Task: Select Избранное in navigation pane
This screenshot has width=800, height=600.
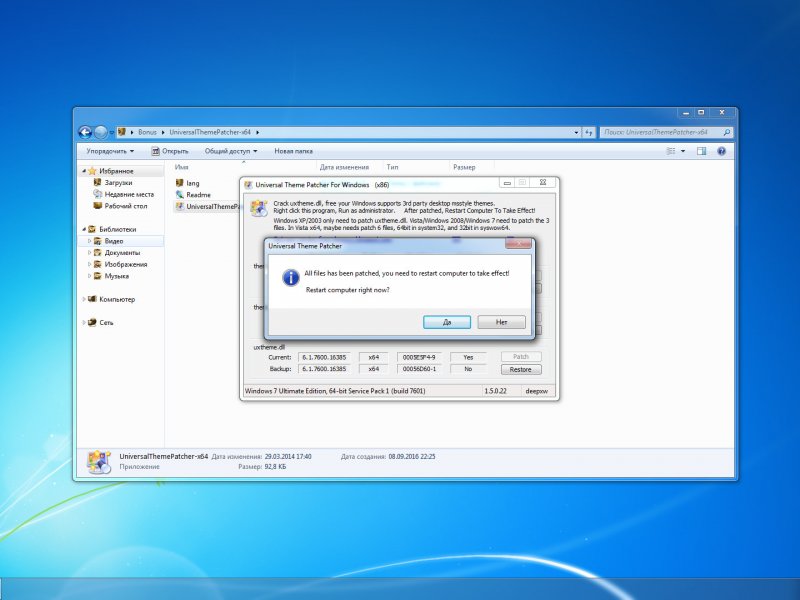Action: (116, 171)
